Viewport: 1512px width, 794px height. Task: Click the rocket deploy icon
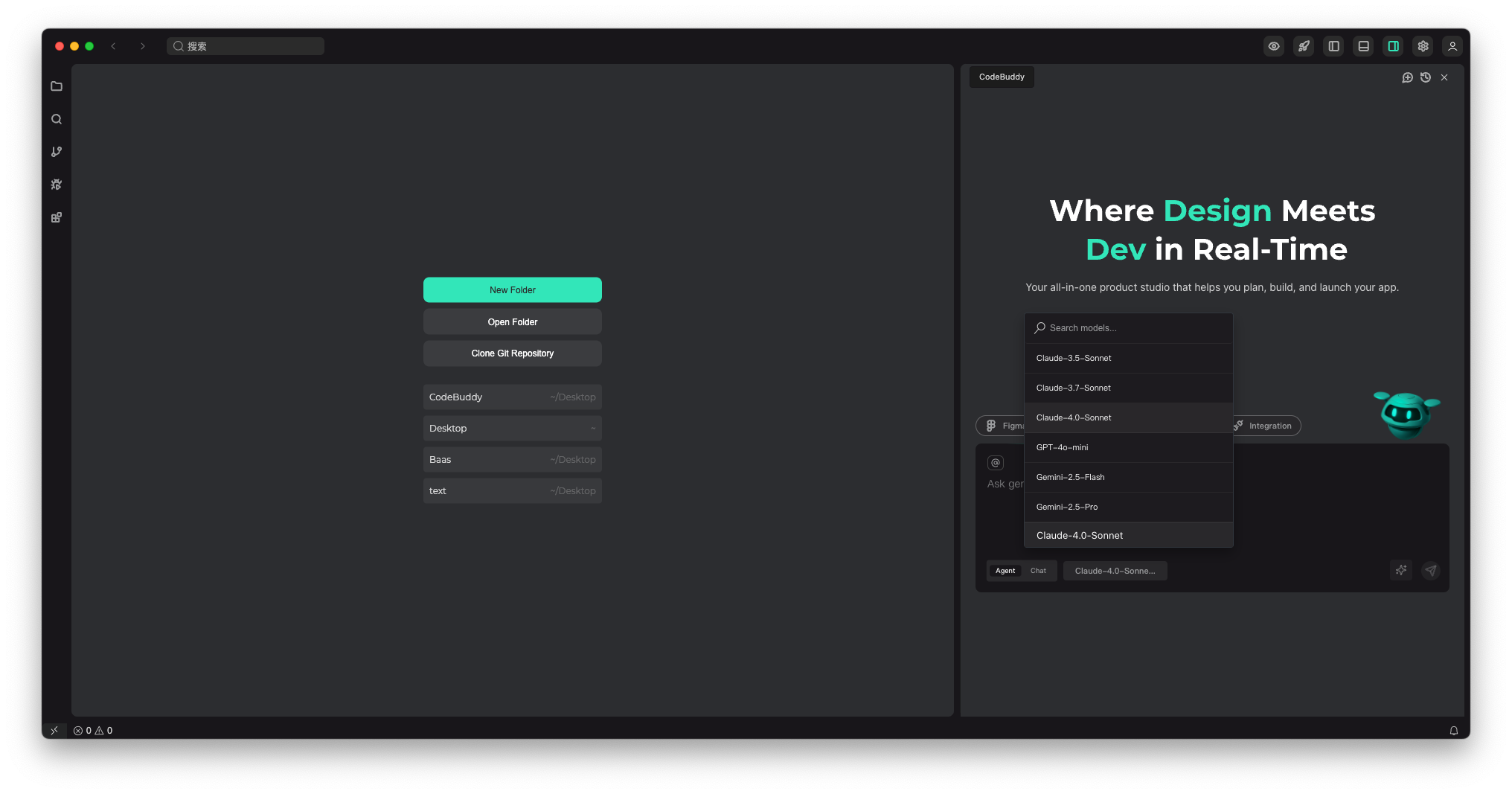click(1304, 46)
